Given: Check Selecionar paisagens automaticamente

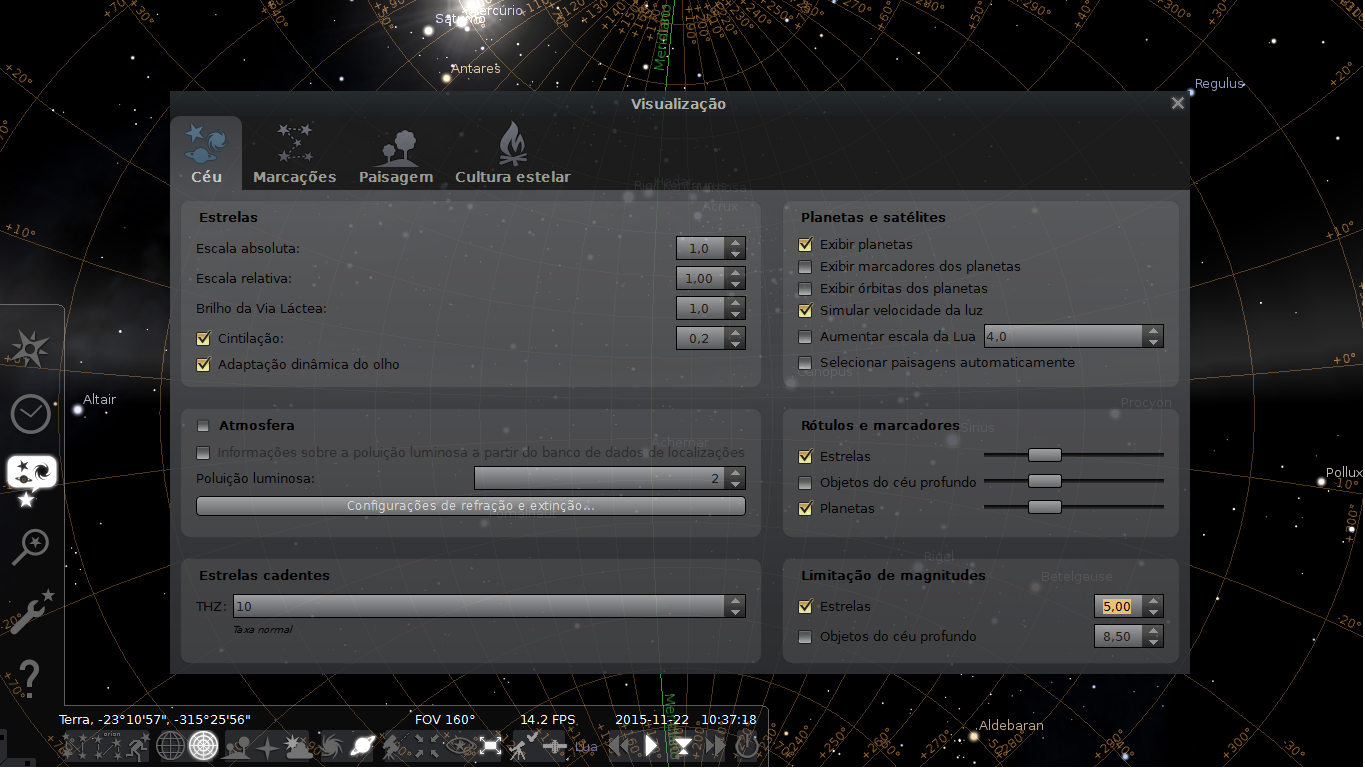Looking at the screenshot, I should pos(806,363).
